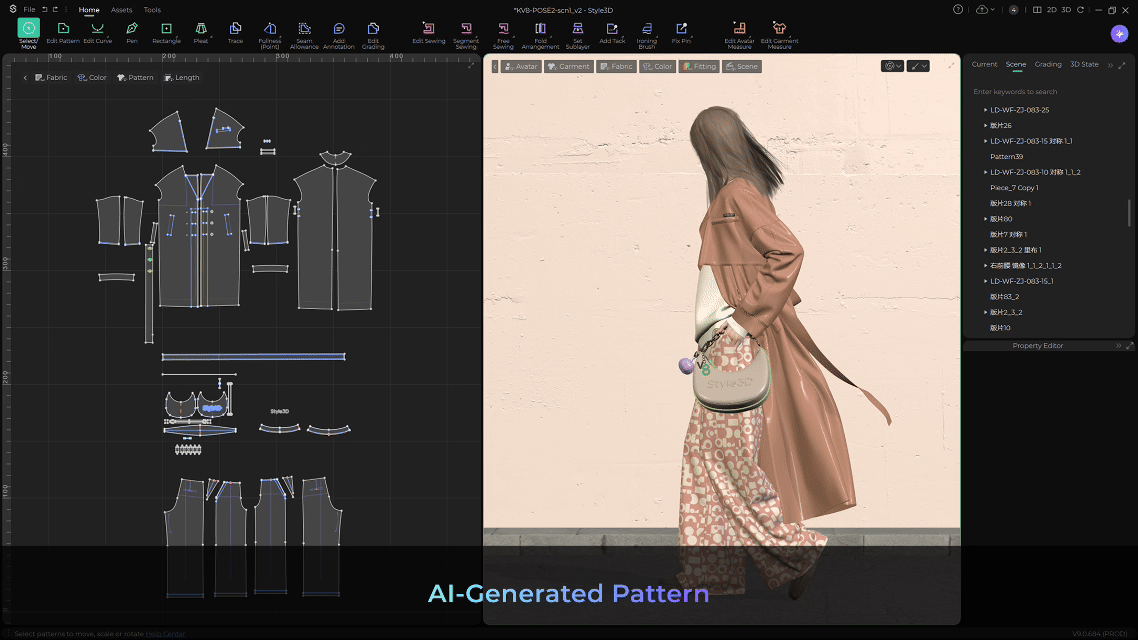The image size is (1138, 640).
Task: Select Pattern39 in the scene list
Action: [x=1006, y=157]
